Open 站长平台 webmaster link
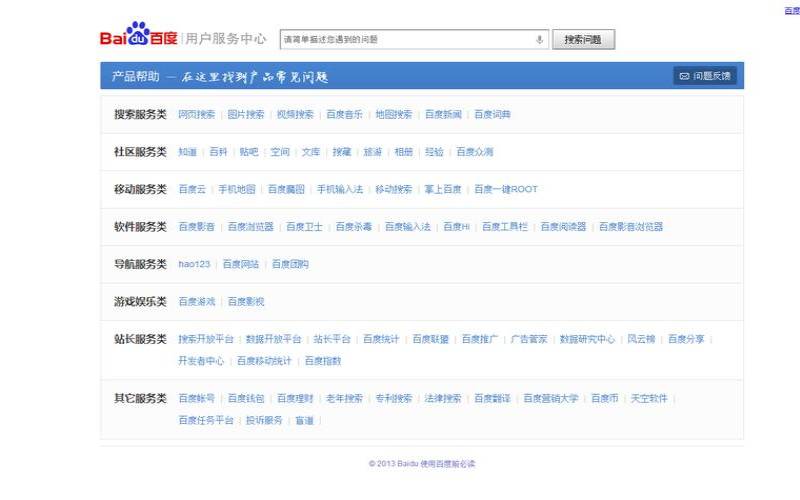 pyautogui.click(x=332, y=339)
